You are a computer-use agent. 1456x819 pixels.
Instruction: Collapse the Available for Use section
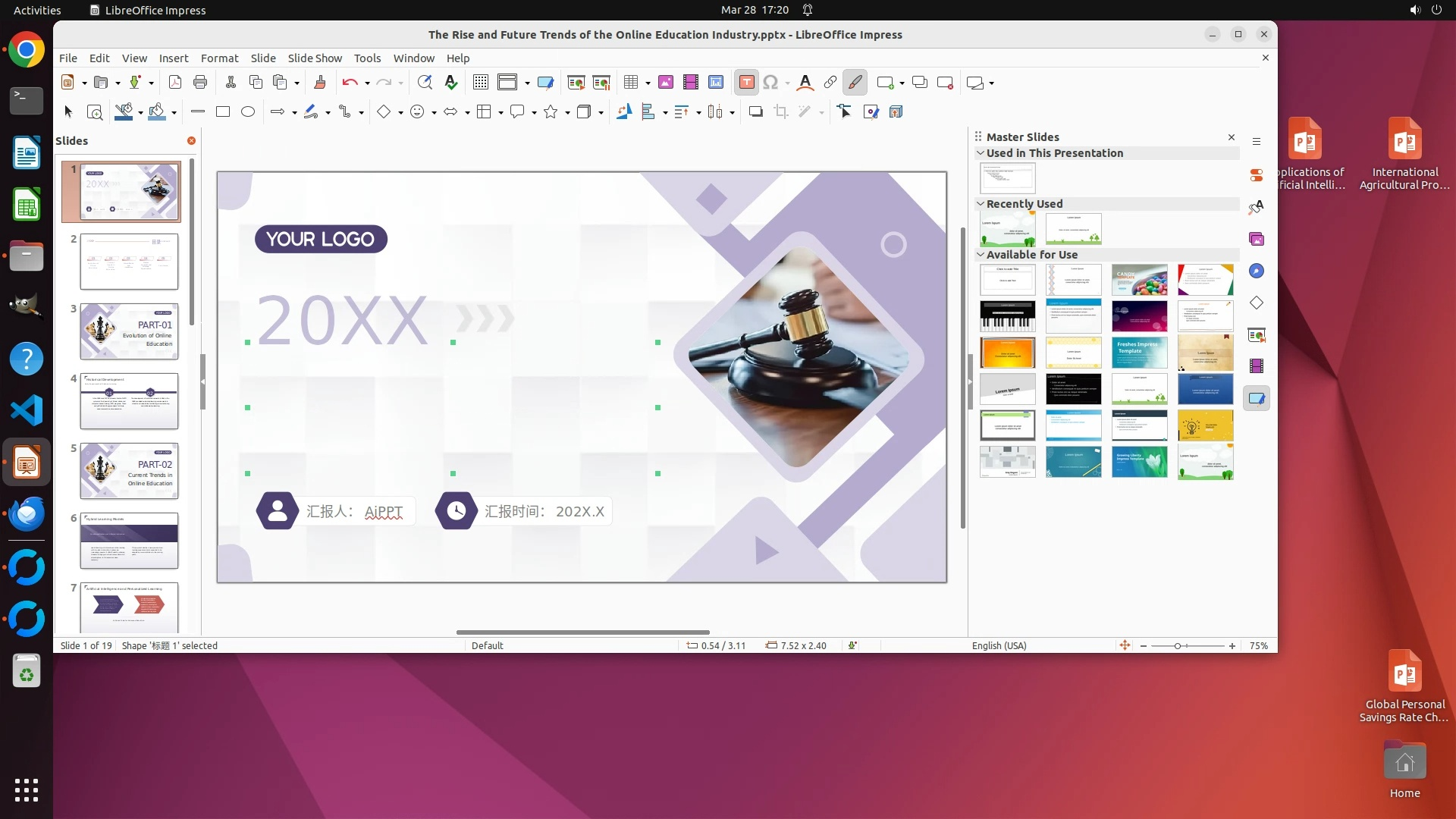tap(981, 255)
